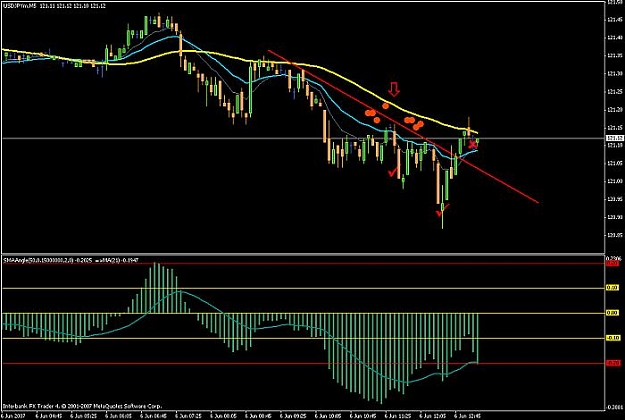Click the gray horizontal current-price line
This screenshot has height=420, width=625.
tap(303, 138)
